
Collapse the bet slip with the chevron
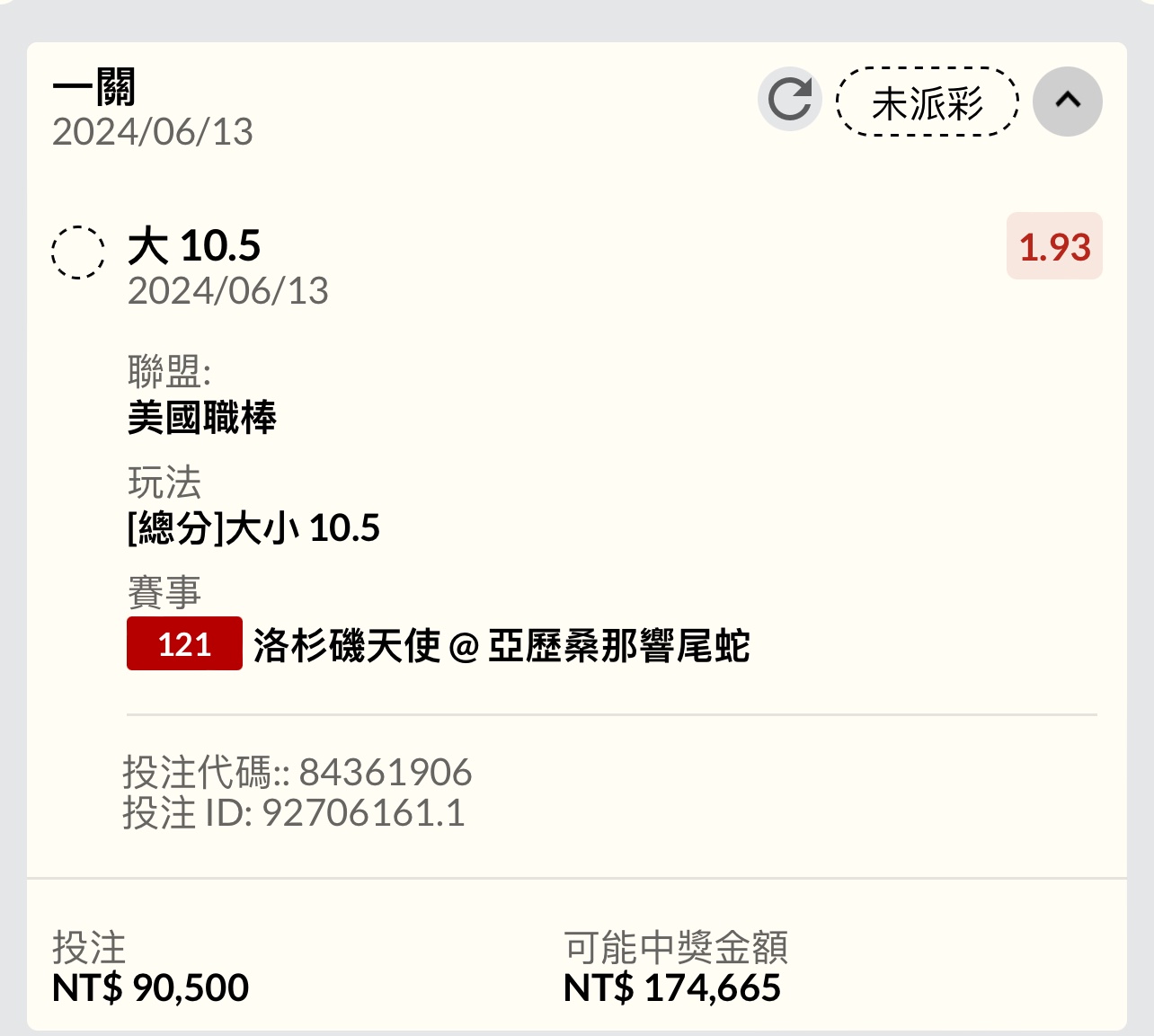1068,101
